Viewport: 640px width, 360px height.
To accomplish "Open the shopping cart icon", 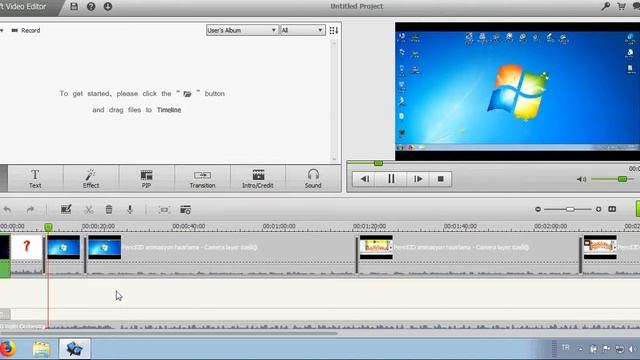I will 622,6.
